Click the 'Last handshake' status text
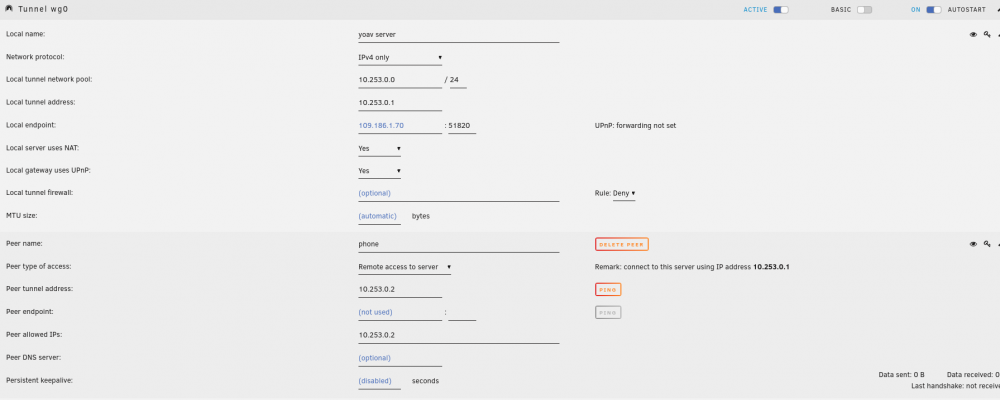The image size is (1000, 400). [955, 387]
